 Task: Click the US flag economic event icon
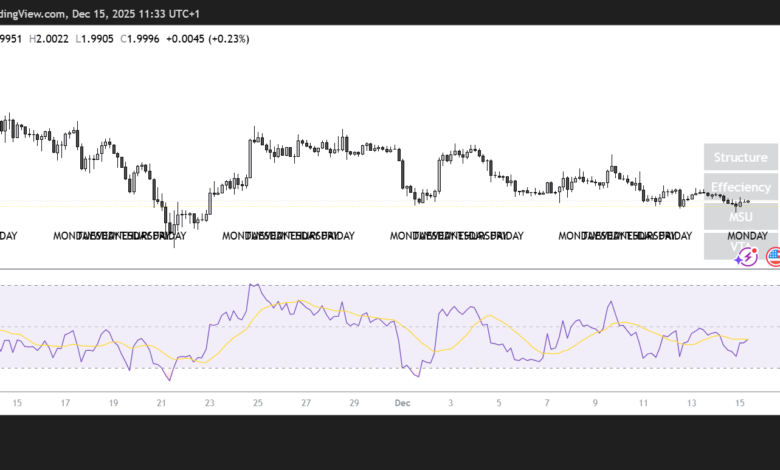pos(773,257)
